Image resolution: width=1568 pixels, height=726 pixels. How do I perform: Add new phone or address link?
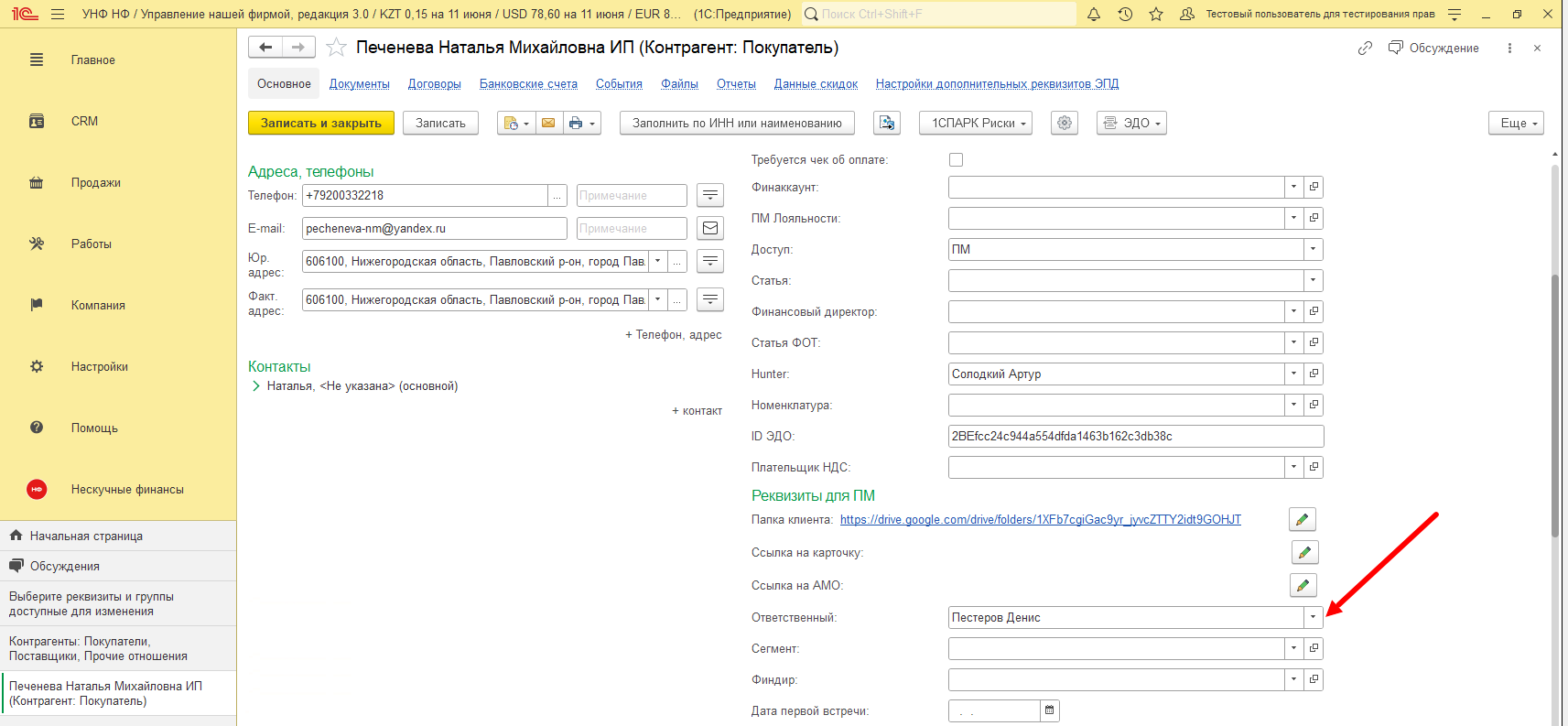coord(673,334)
